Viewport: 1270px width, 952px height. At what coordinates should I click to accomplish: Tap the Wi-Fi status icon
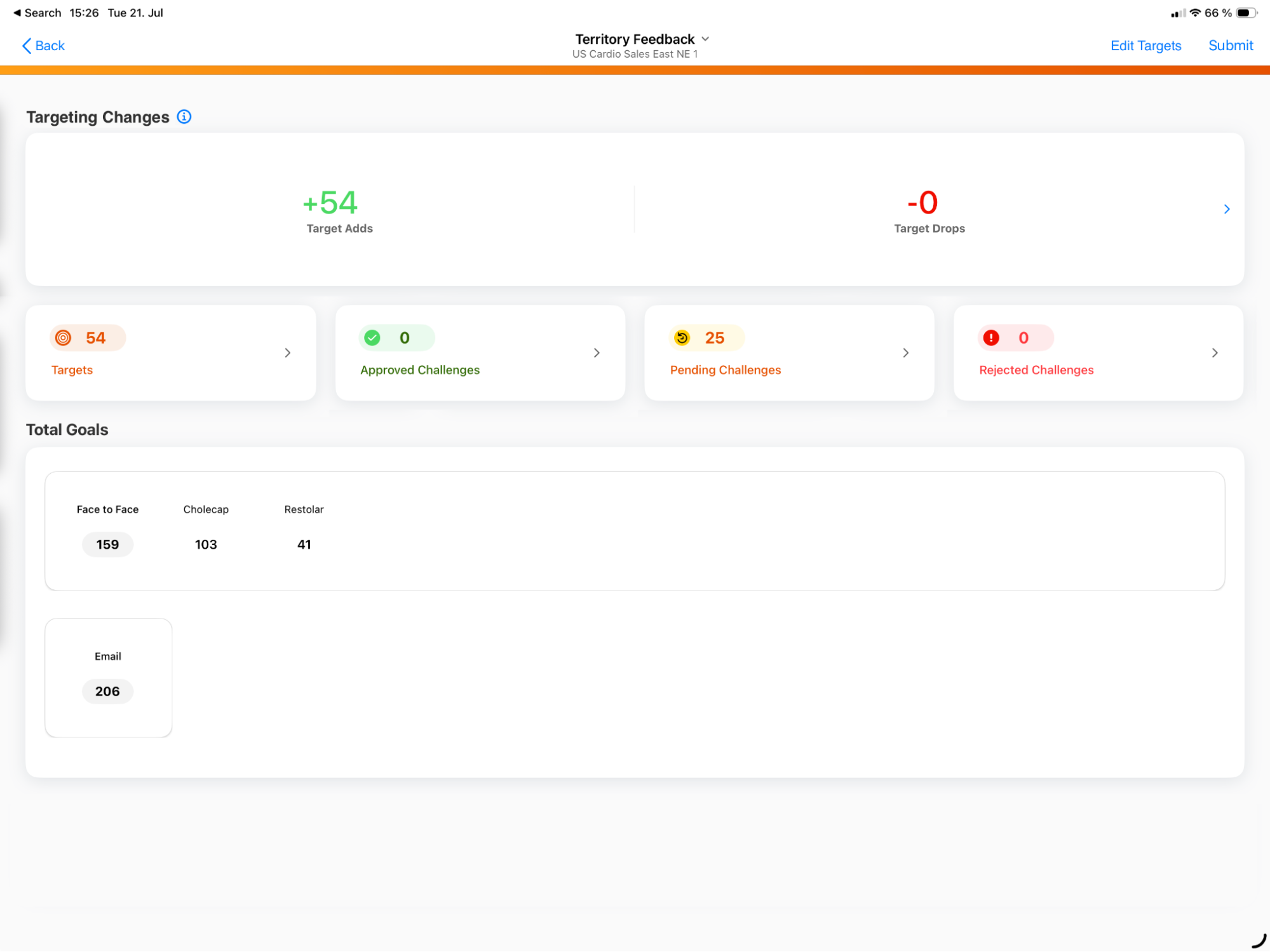1195,13
